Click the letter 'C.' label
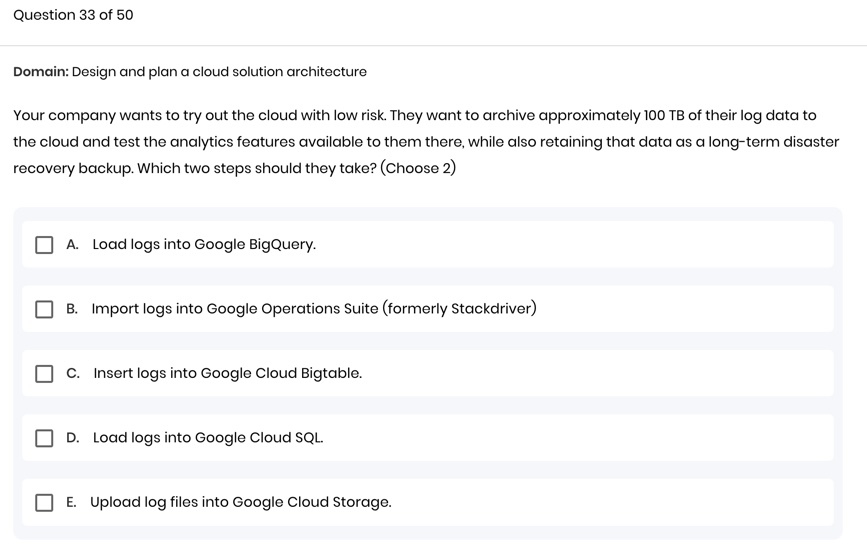Viewport: 867px width, 553px height. 73,374
